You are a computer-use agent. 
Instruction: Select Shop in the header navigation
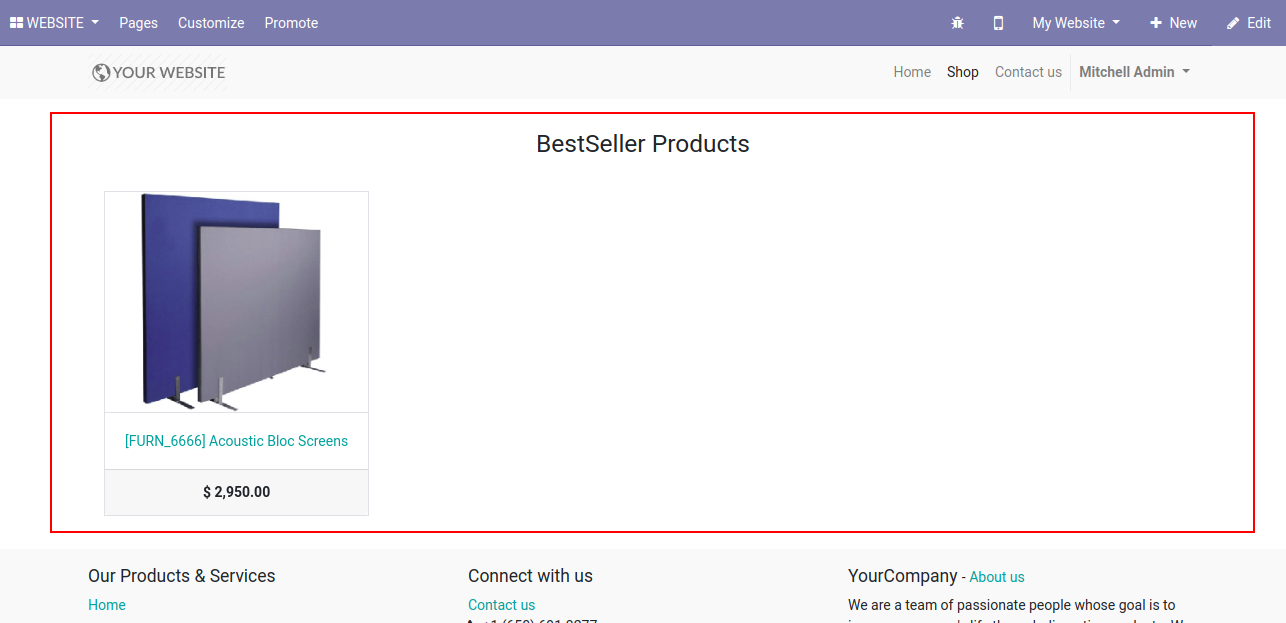963,72
